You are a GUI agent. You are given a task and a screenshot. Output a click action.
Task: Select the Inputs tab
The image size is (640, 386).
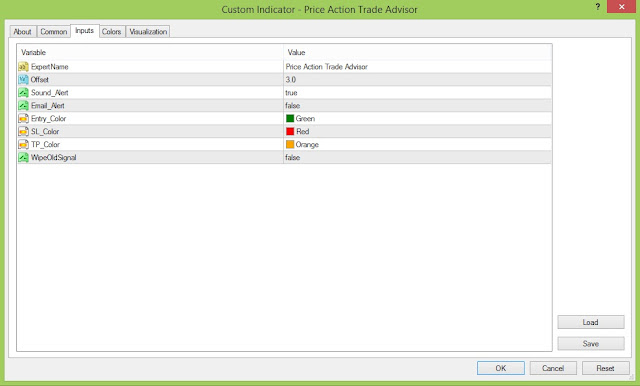pos(84,31)
